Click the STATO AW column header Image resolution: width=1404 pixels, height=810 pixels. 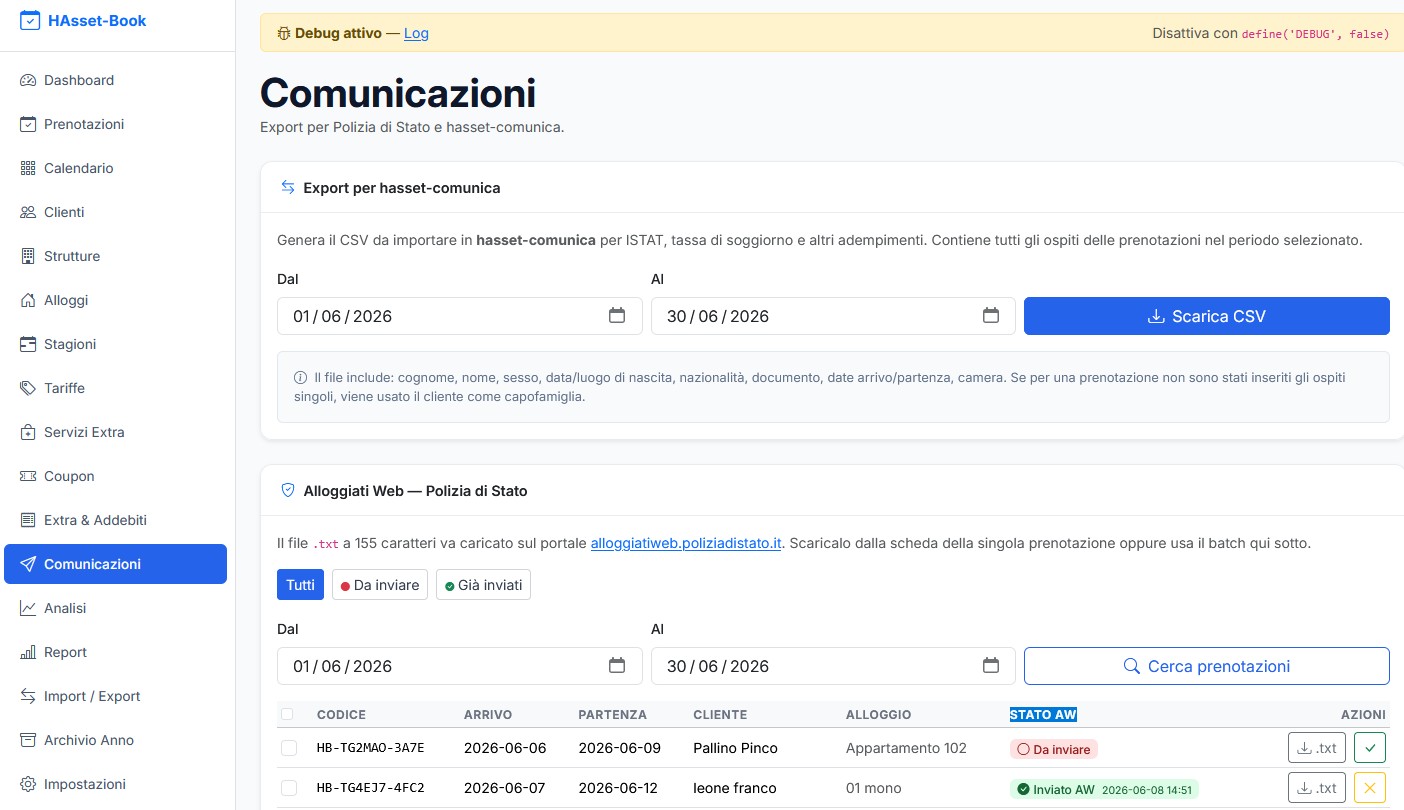[1043, 715]
